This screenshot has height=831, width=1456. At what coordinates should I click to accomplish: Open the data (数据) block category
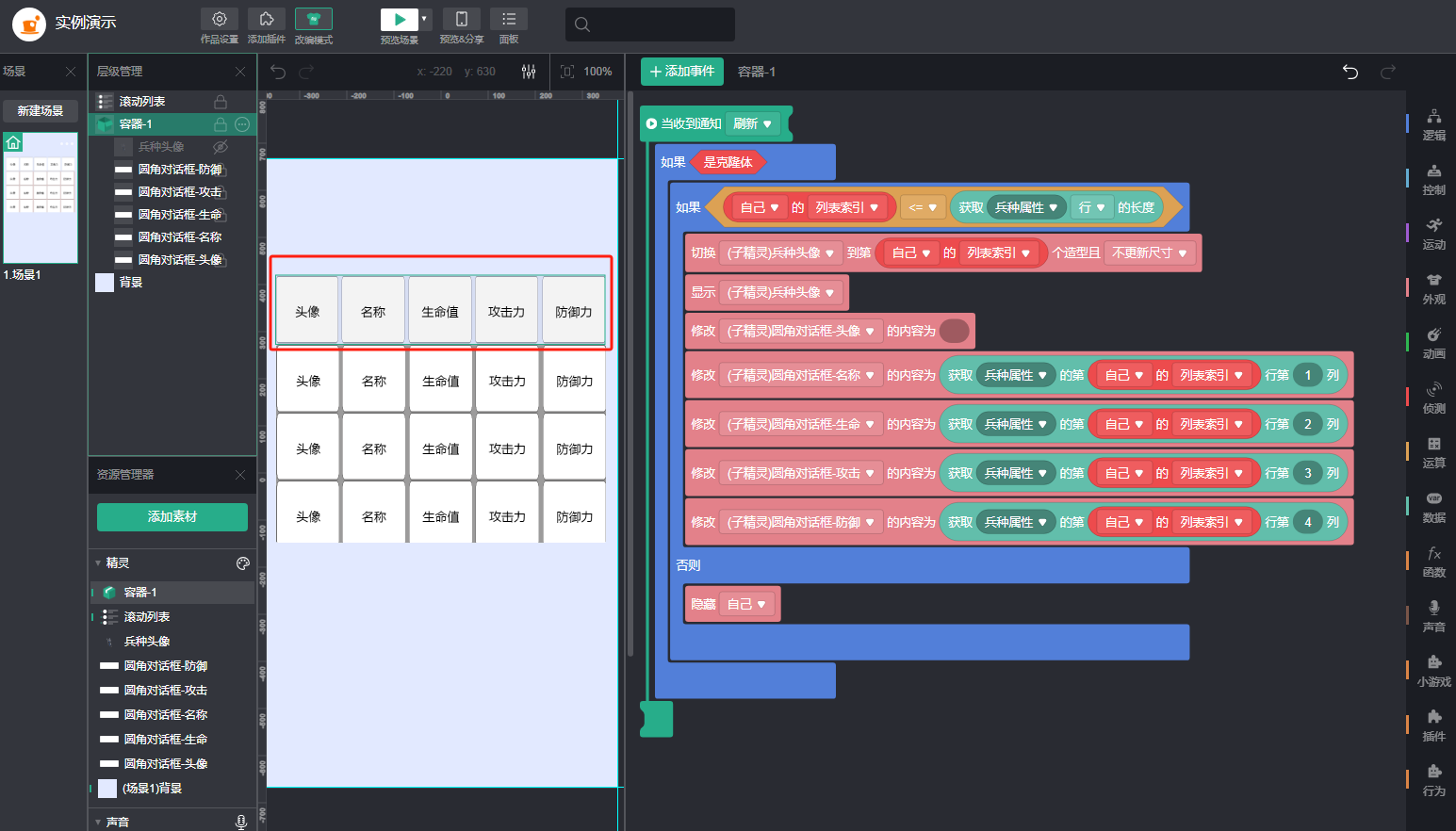(1433, 507)
